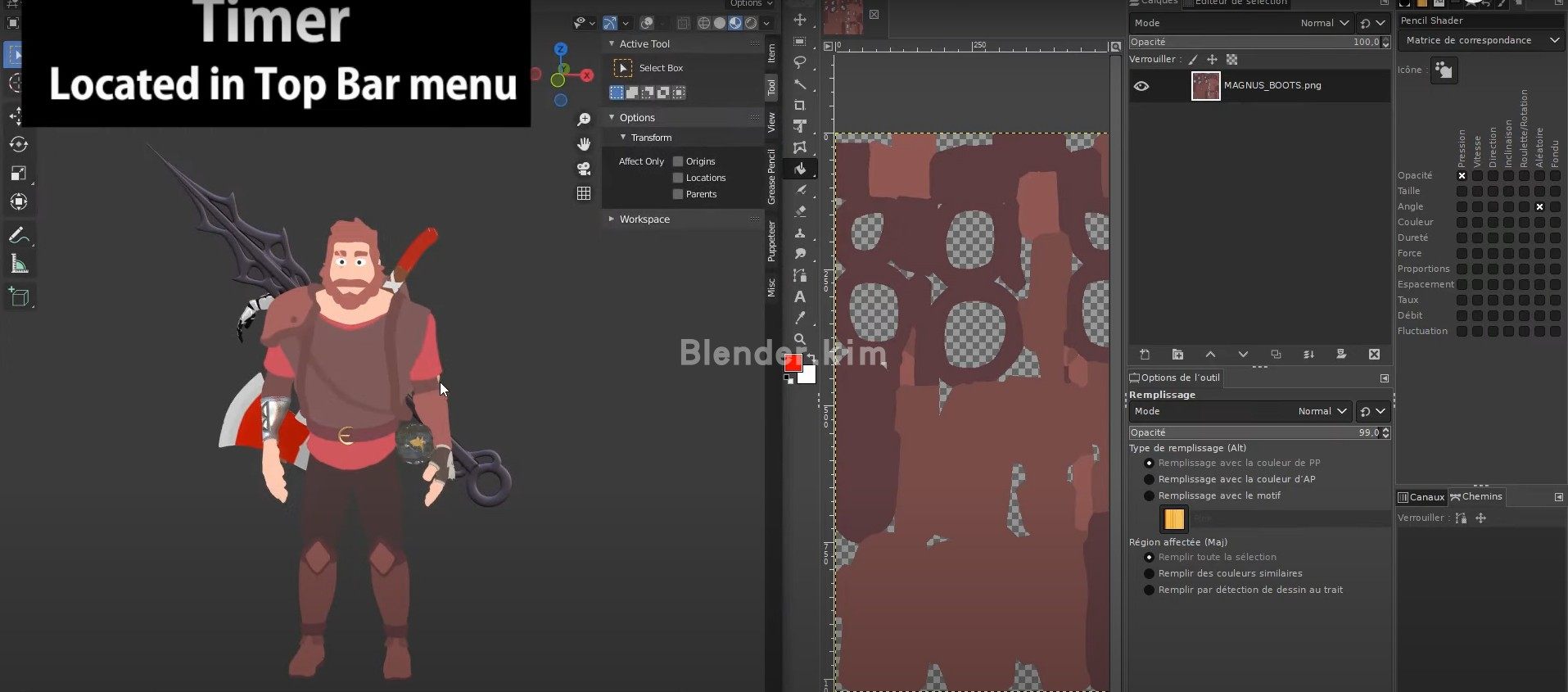Enable the Origins checkbox
Image resolution: width=1568 pixels, height=692 pixels.
678,161
